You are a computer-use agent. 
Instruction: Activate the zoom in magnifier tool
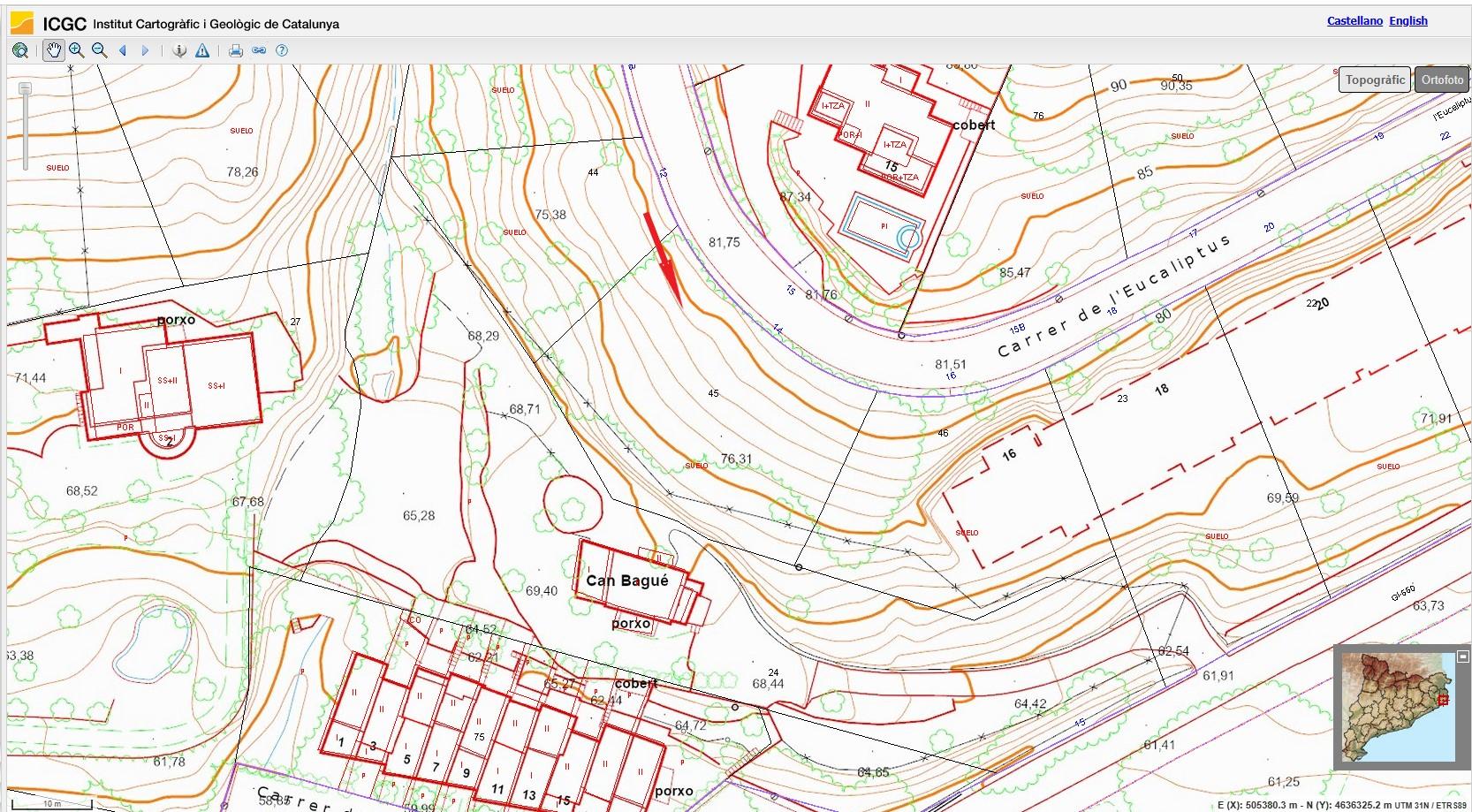point(77,50)
